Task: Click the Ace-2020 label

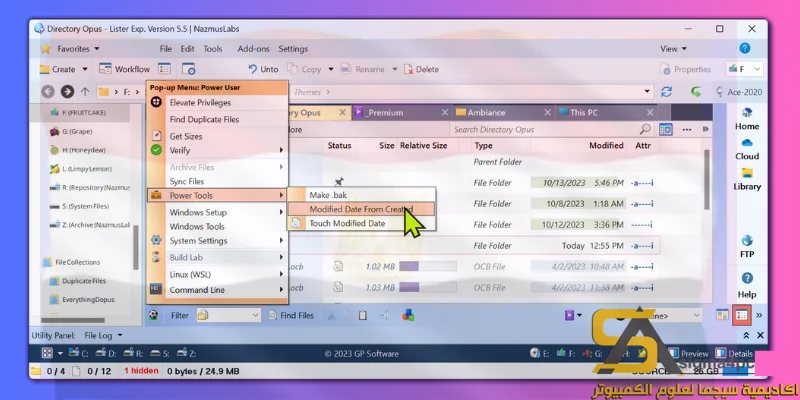Action: (745, 92)
